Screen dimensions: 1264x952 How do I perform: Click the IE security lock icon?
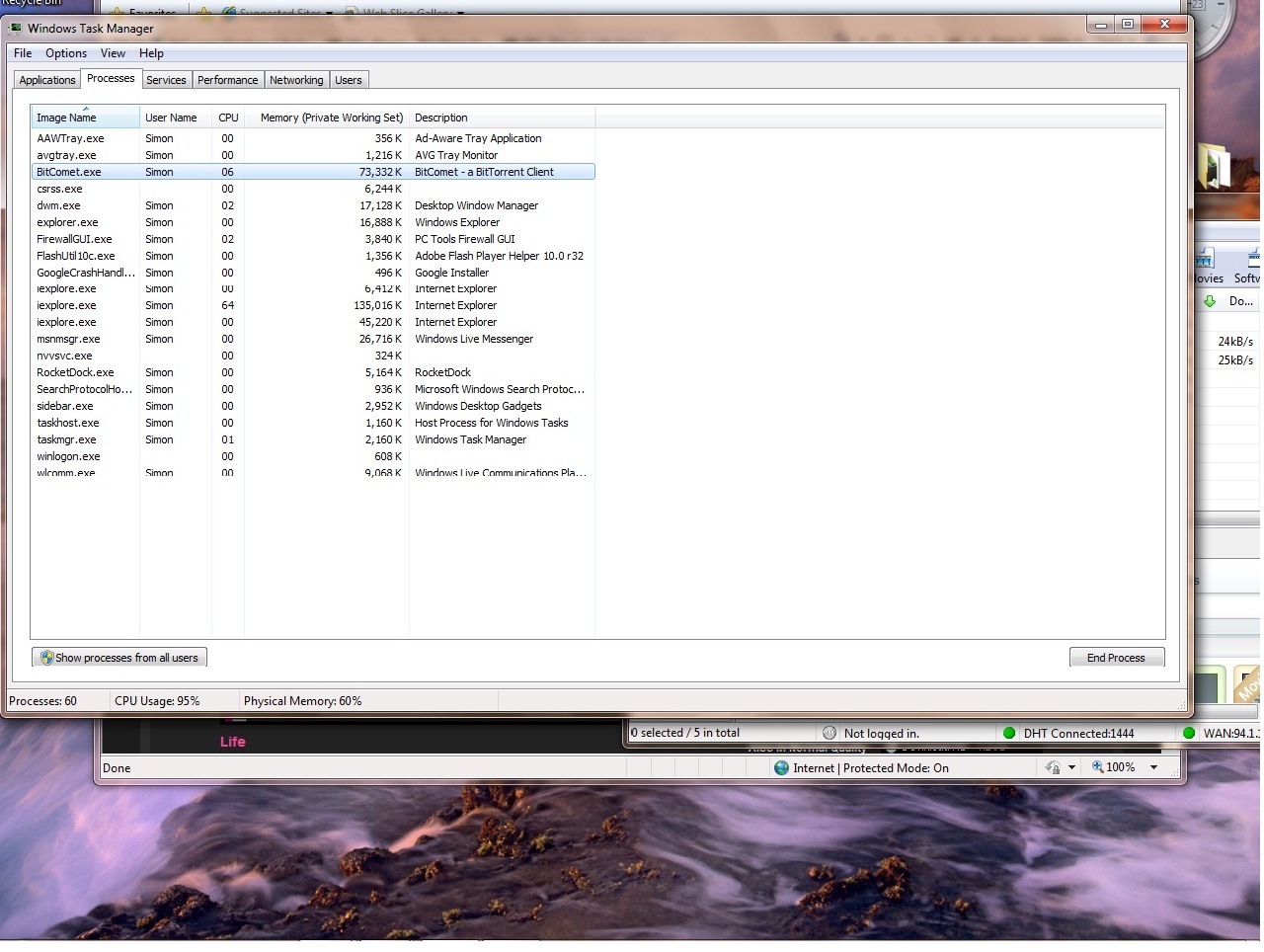click(x=1053, y=767)
